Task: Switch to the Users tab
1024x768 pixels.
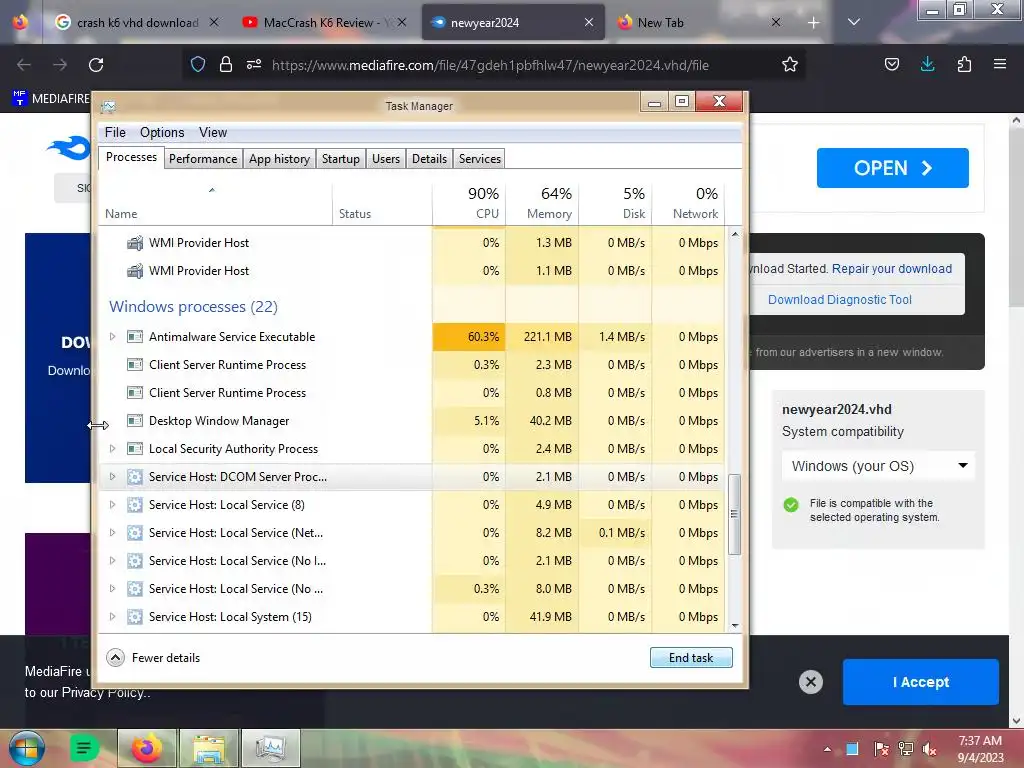Action: point(386,159)
